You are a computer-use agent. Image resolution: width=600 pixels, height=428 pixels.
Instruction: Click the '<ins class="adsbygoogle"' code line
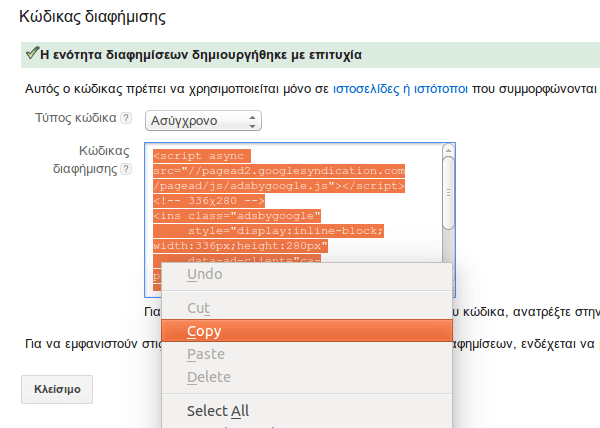(x=237, y=216)
